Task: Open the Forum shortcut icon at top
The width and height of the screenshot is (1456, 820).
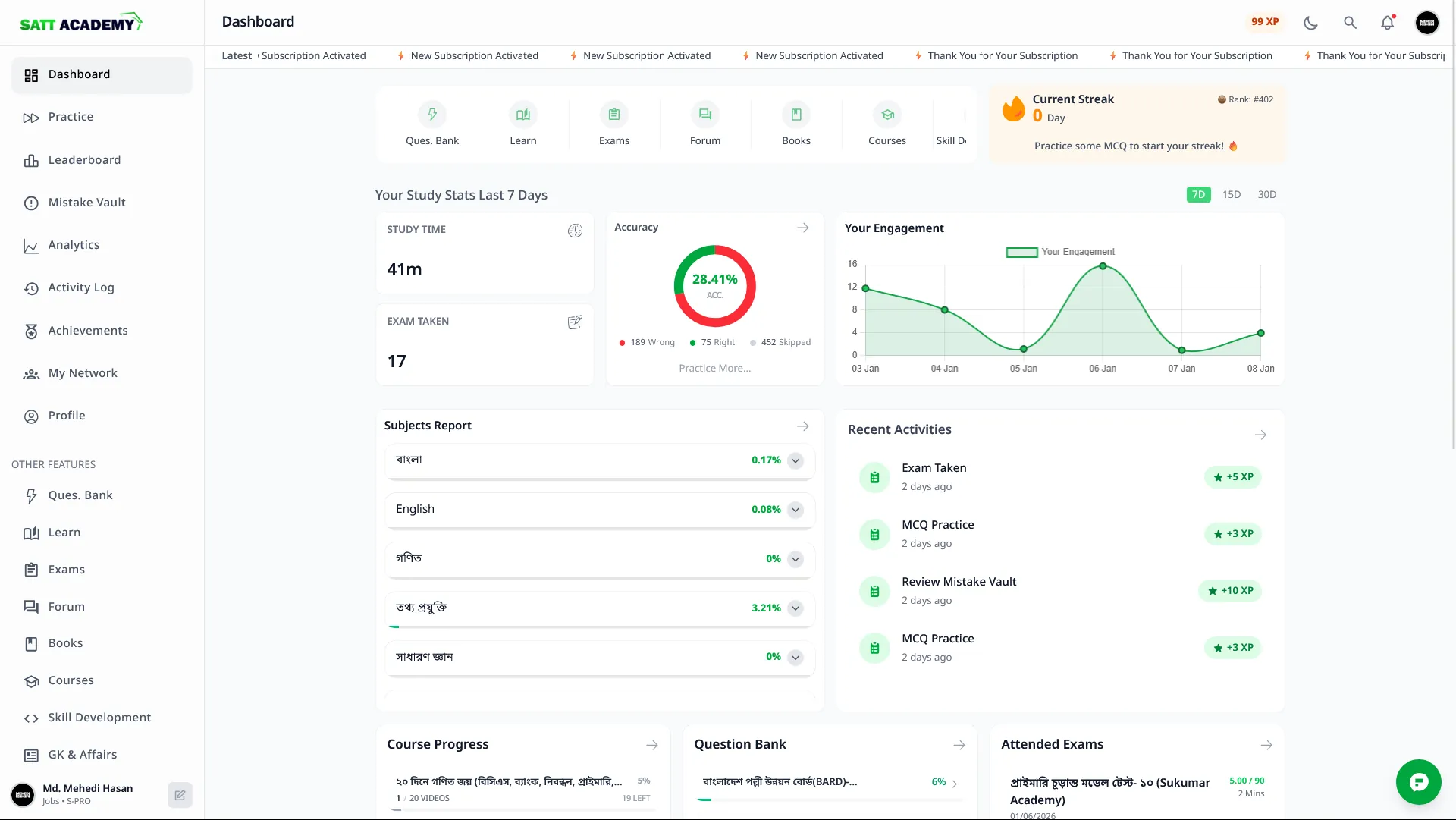Action: pos(705,115)
